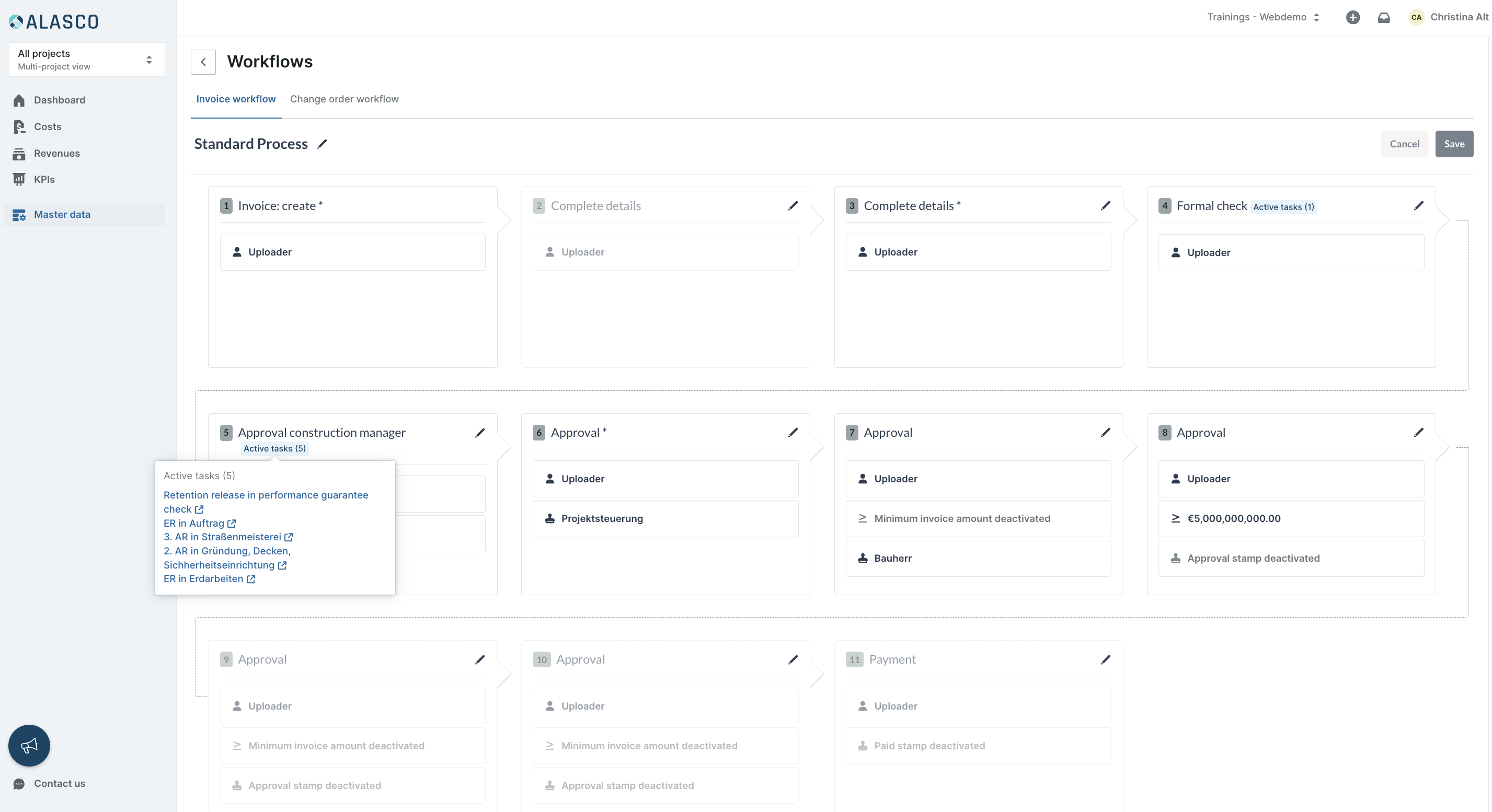Open Trainings - Webdemo account switcher

[x=1263, y=17]
